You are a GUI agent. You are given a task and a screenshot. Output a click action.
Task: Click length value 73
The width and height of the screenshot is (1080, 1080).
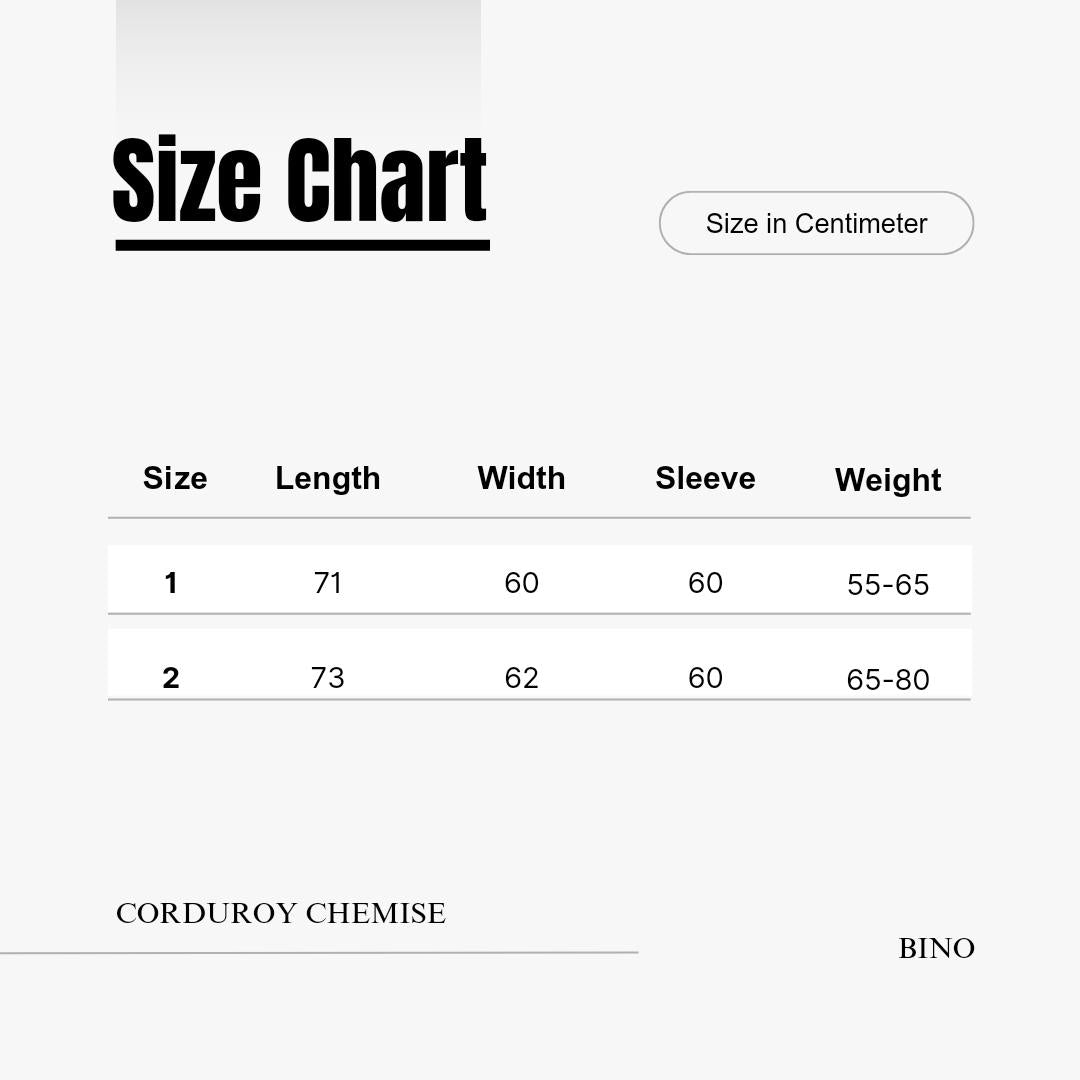(x=328, y=678)
